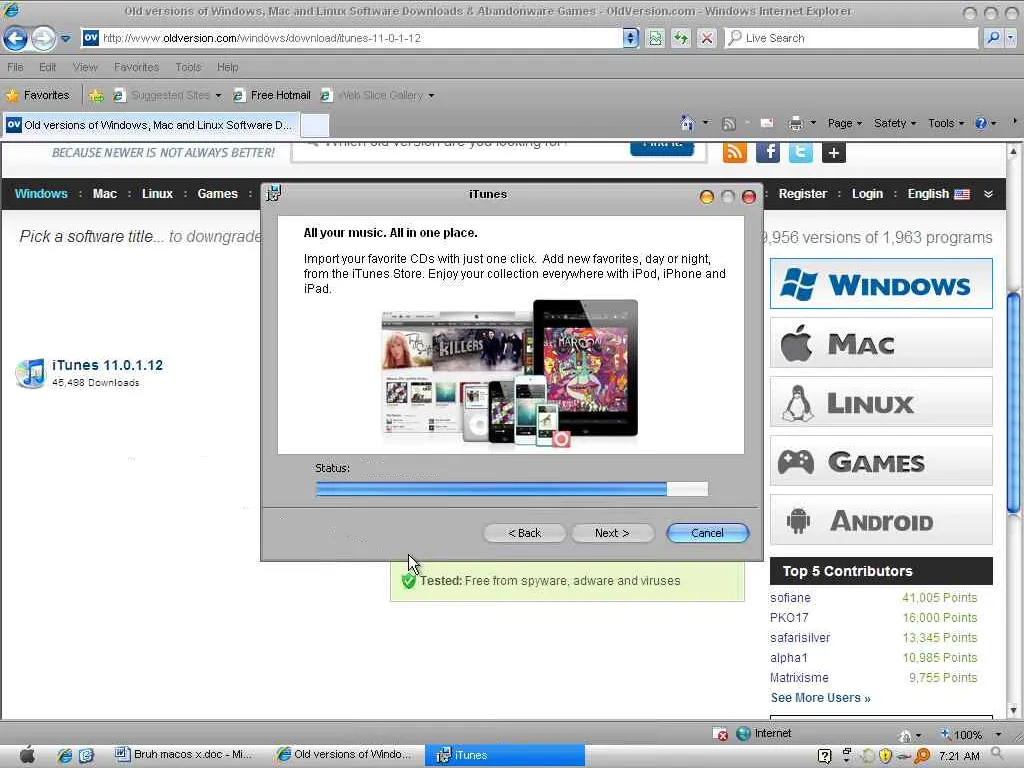Click Cancel in the iTunes installer
The image size is (1024, 768).
pyautogui.click(x=707, y=533)
